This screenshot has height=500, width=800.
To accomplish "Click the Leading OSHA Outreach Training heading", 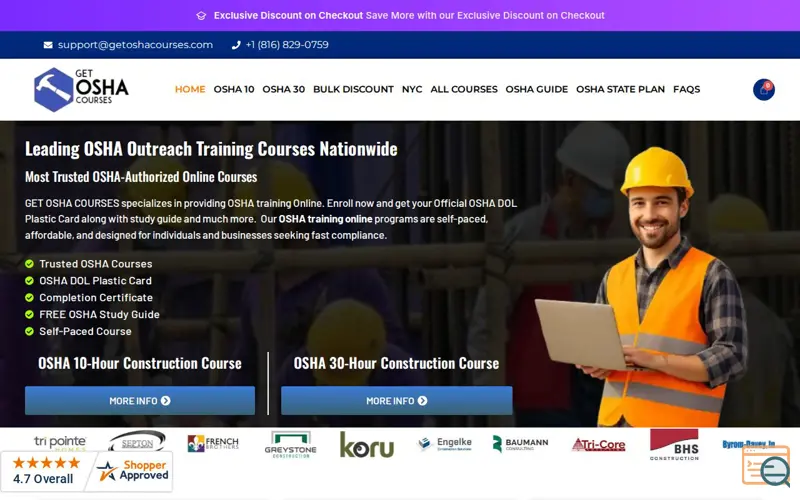I will (x=211, y=149).
